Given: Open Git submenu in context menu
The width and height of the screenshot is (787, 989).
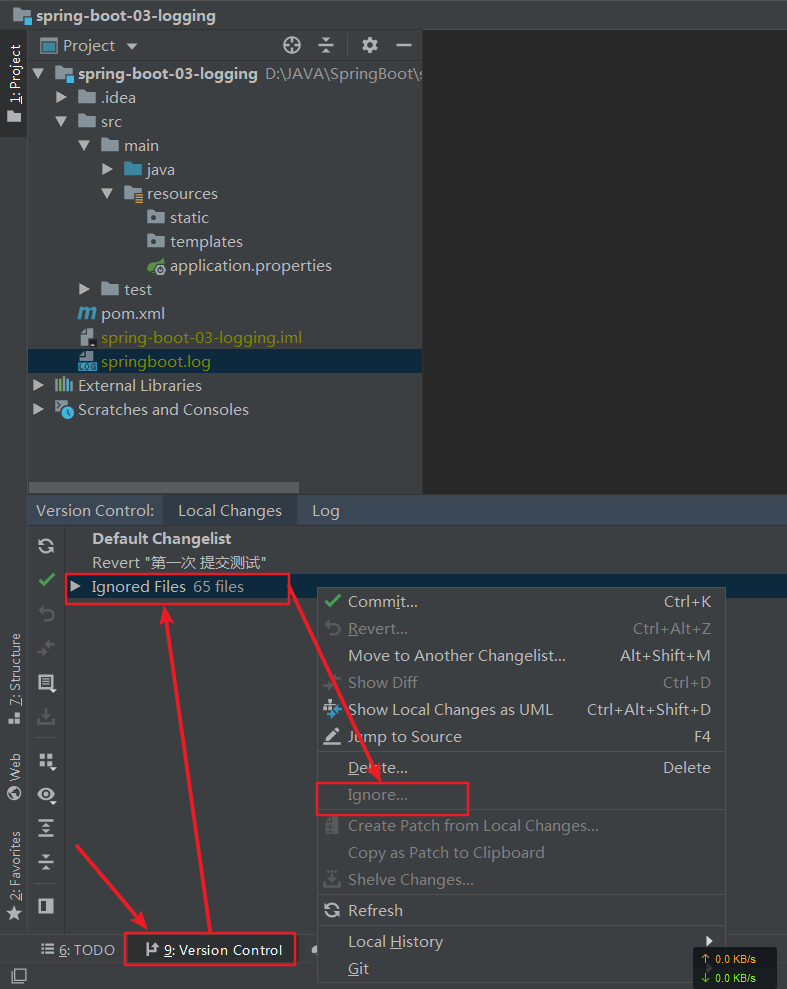Looking at the screenshot, I should (521, 969).
